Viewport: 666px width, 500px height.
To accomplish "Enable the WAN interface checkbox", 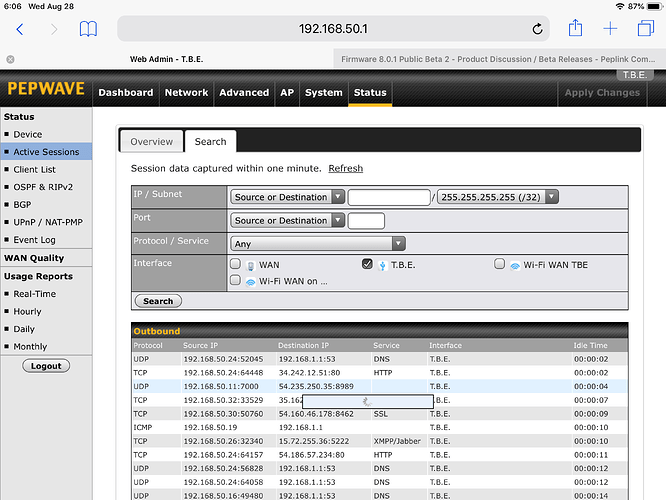I will (x=236, y=264).
